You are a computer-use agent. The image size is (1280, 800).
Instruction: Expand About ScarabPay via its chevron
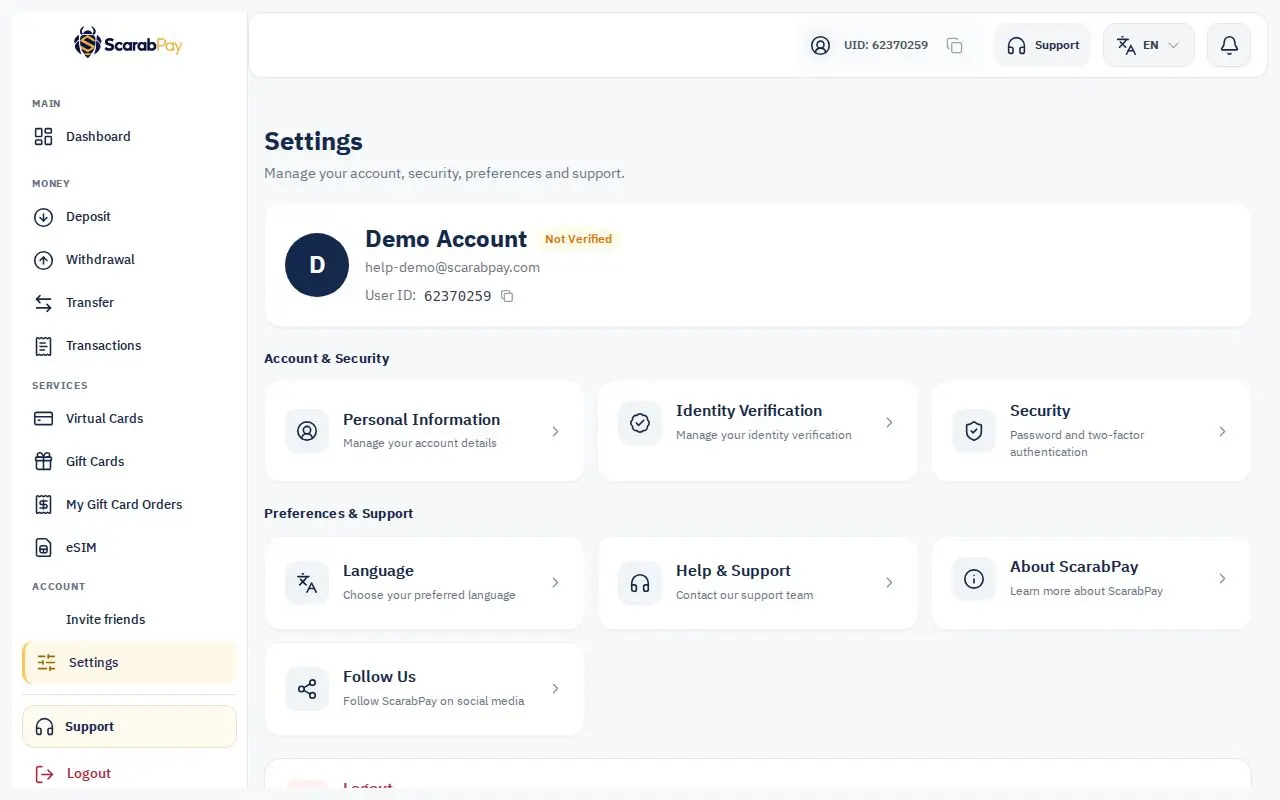(1222, 579)
